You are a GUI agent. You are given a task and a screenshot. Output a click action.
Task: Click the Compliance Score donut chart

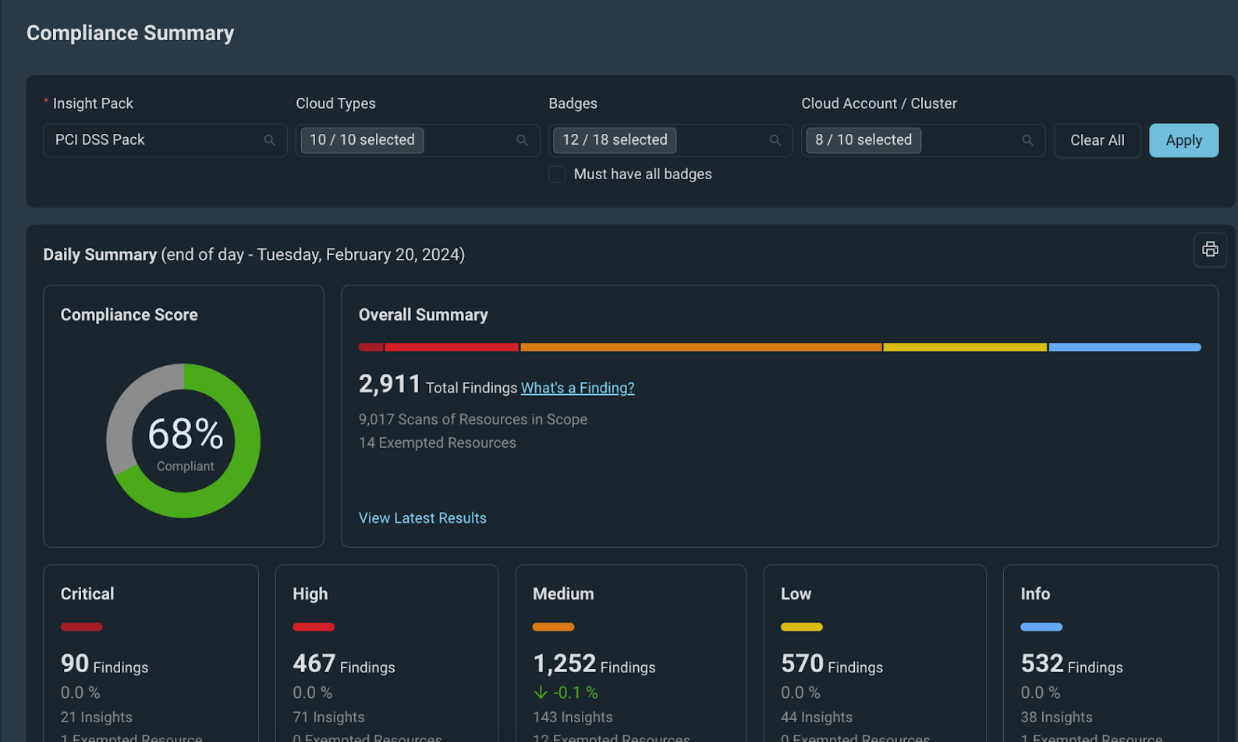[184, 441]
